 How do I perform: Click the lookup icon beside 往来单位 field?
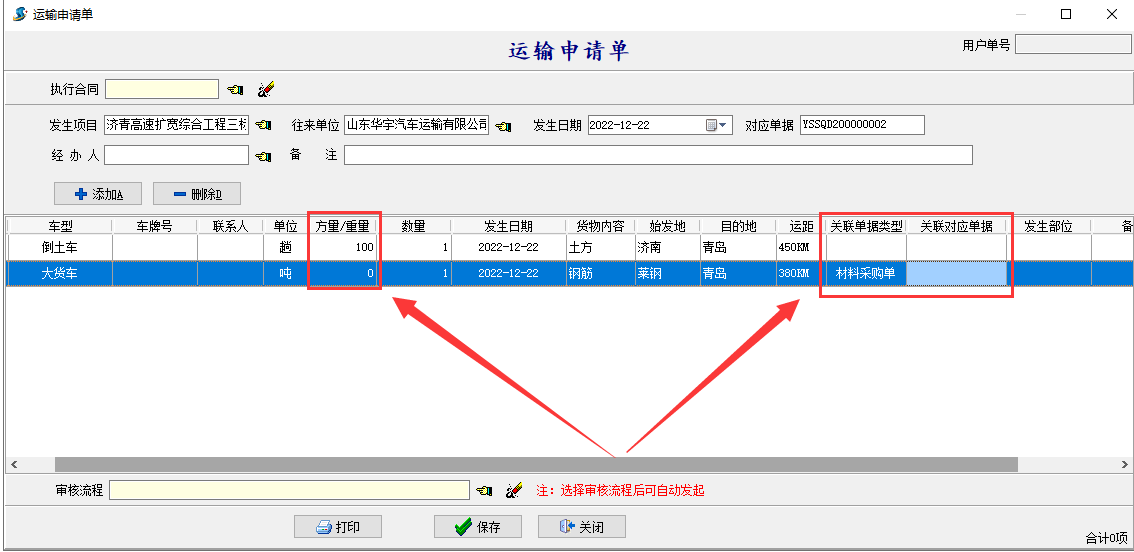(x=503, y=125)
